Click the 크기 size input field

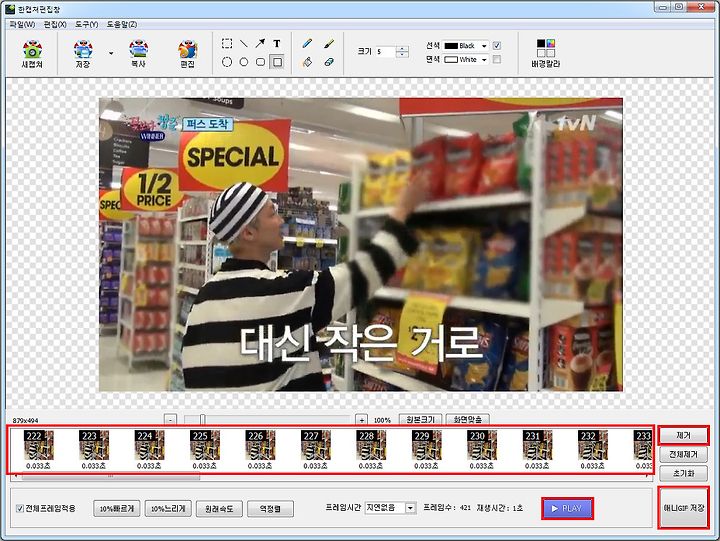(385, 52)
